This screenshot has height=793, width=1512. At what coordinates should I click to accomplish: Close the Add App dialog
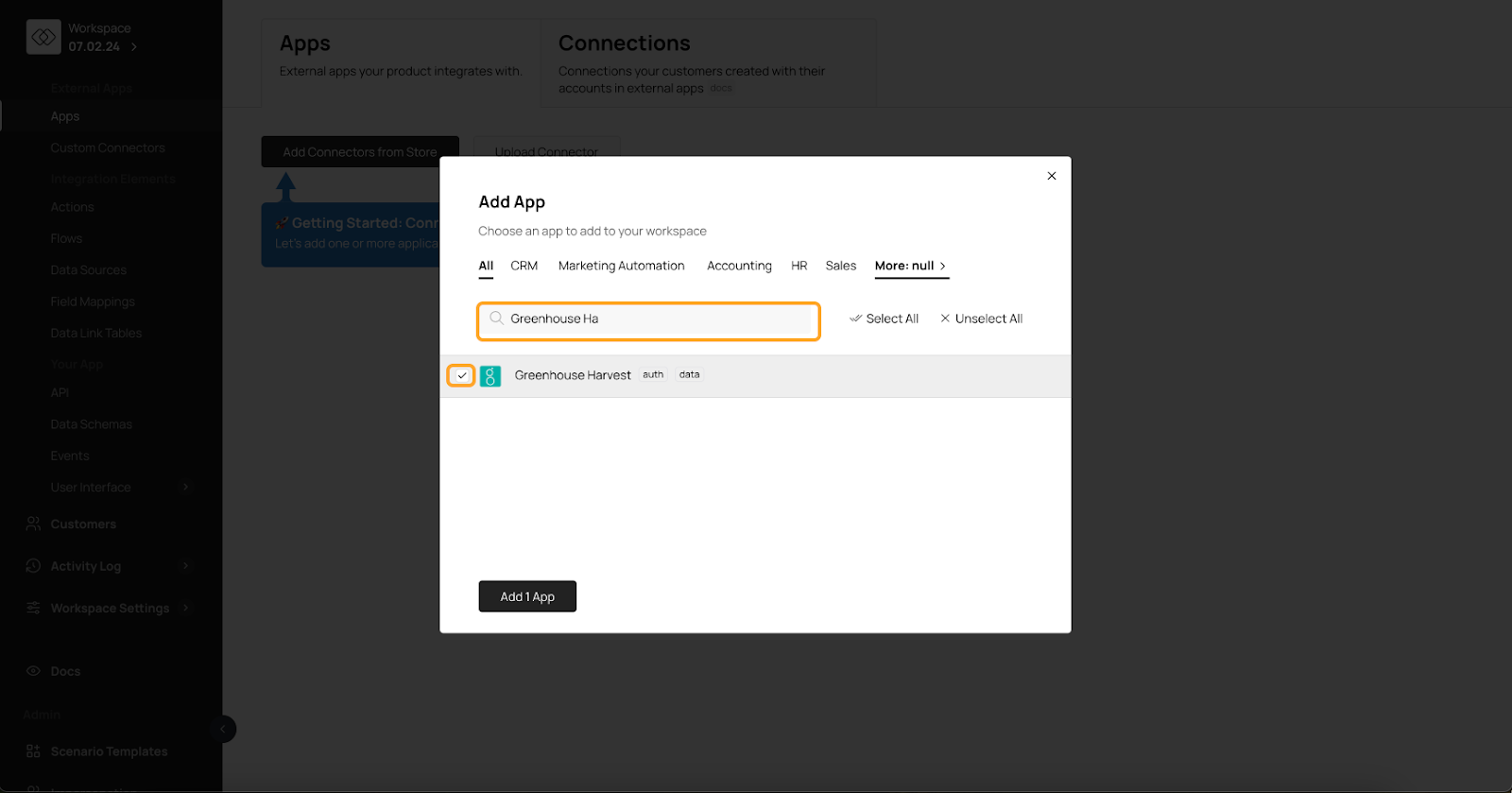pyautogui.click(x=1052, y=176)
